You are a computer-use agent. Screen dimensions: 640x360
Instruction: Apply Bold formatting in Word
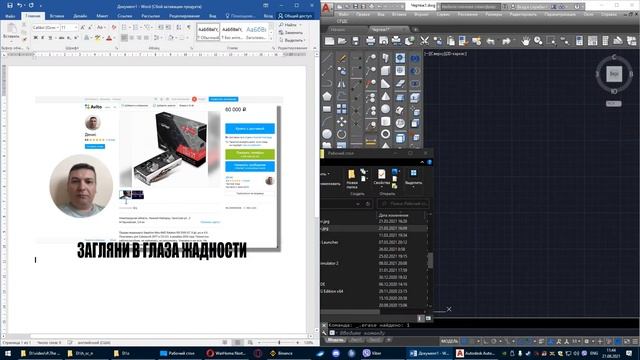click(x=36, y=38)
